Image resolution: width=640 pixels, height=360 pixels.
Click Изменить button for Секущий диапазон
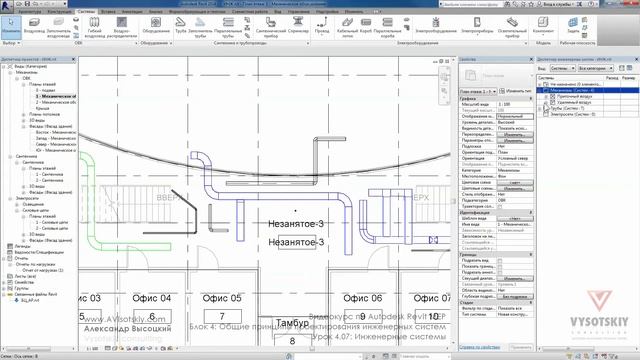click(x=515, y=278)
